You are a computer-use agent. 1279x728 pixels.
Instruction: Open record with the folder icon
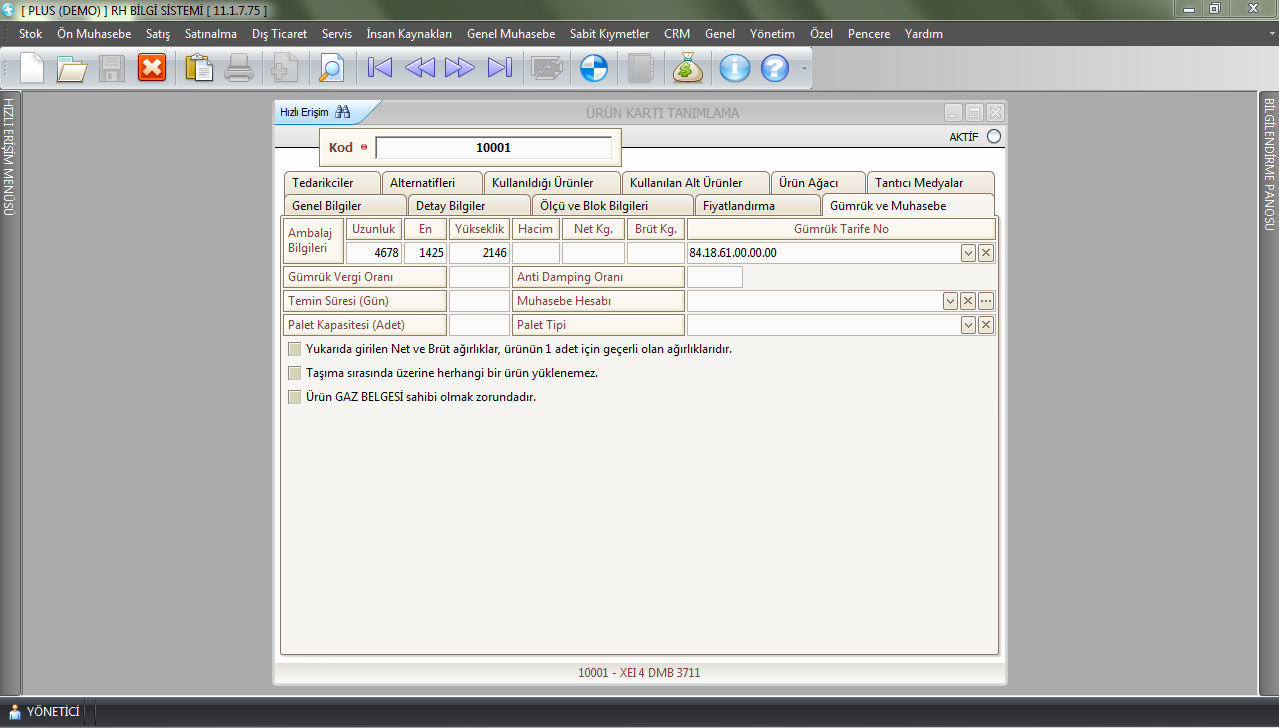(x=72, y=68)
